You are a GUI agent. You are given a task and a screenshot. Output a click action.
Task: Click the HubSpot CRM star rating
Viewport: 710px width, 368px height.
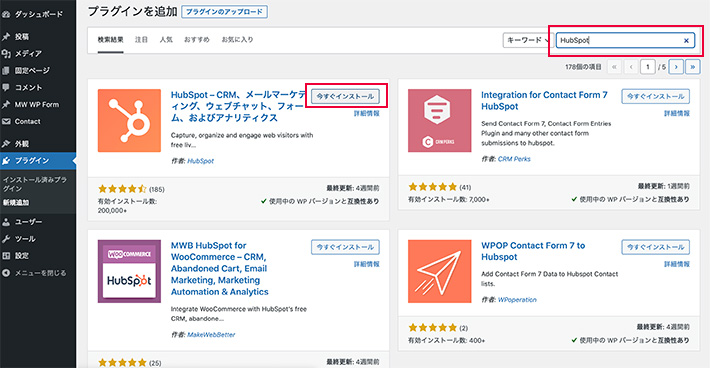coord(122,189)
